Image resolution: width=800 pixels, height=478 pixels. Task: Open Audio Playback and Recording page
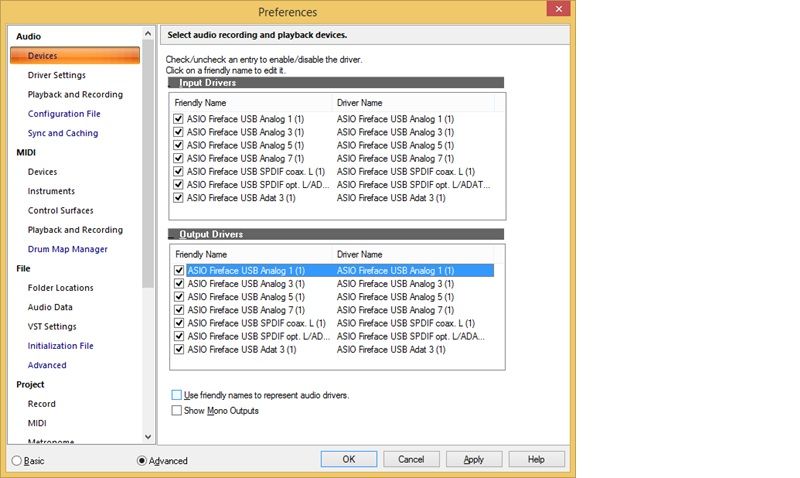[x=75, y=95]
